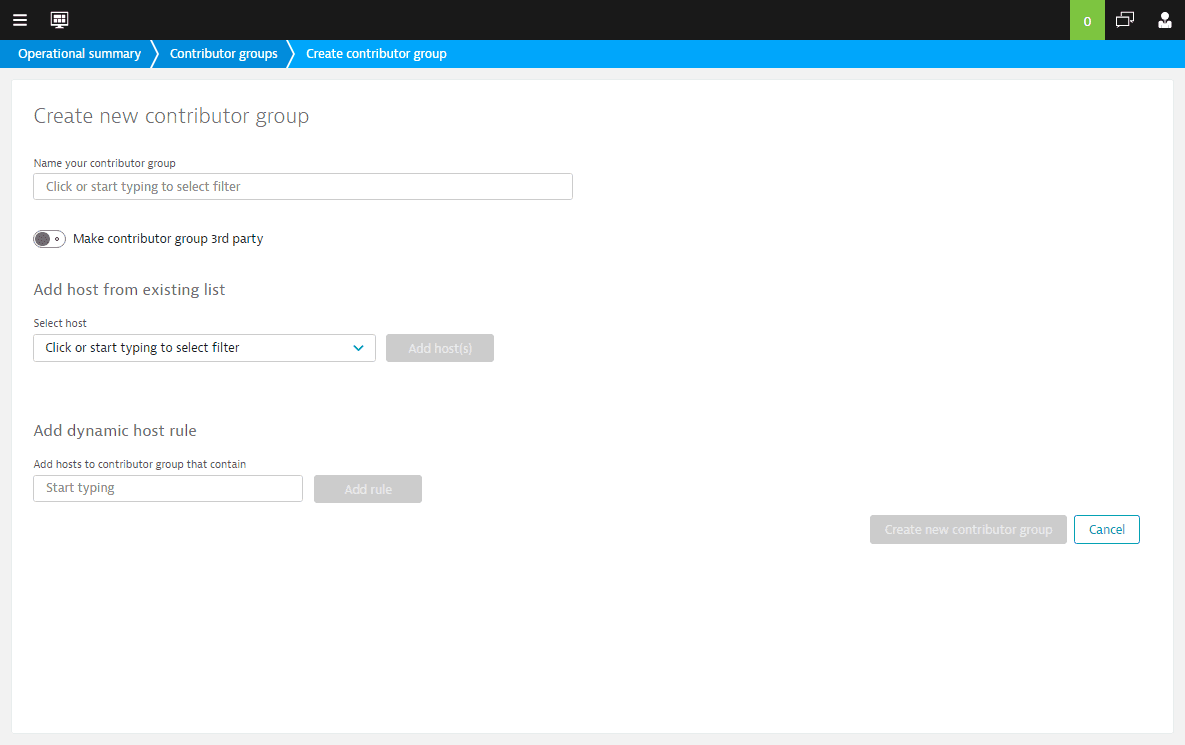This screenshot has height=745, width=1185.
Task: Open the chat feedback icon
Action: coord(1125,20)
